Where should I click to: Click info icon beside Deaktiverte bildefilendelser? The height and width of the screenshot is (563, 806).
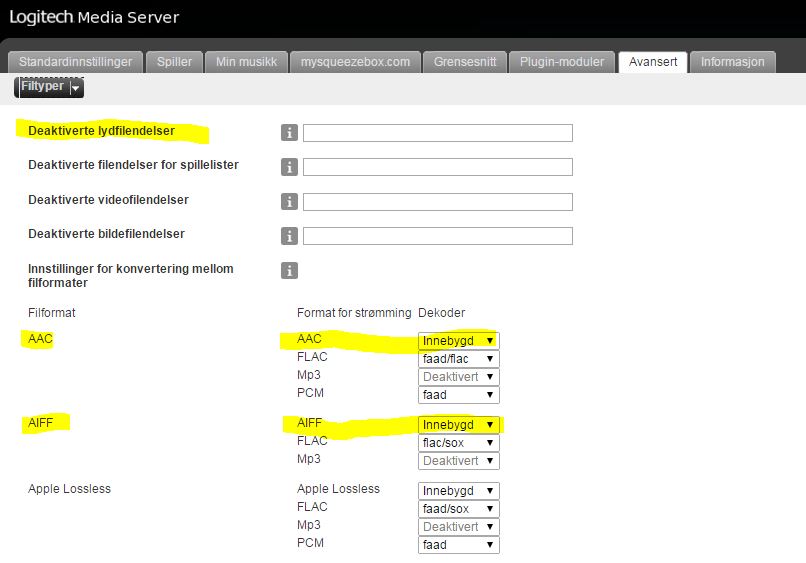pyautogui.click(x=290, y=236)
